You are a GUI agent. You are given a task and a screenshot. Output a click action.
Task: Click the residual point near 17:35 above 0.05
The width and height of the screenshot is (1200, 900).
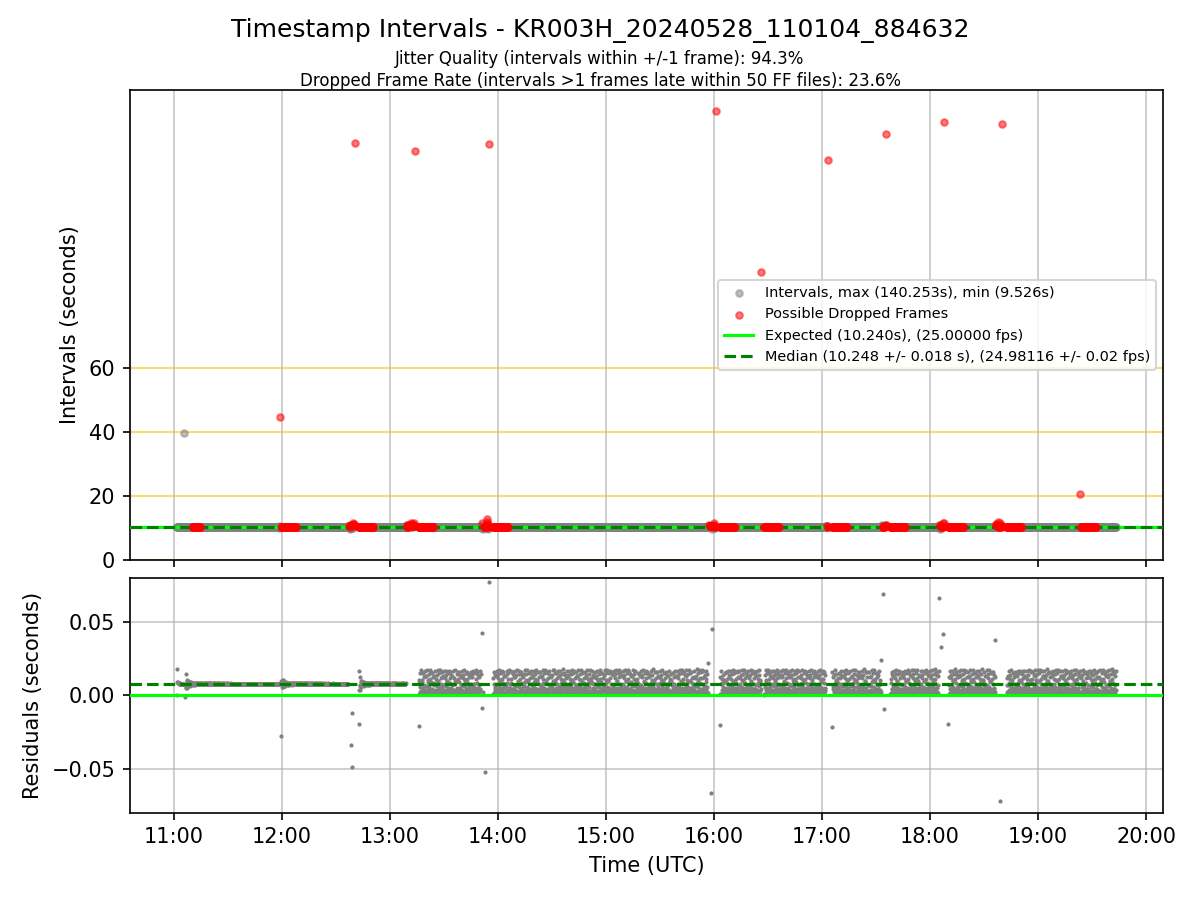tap(883, 594)
